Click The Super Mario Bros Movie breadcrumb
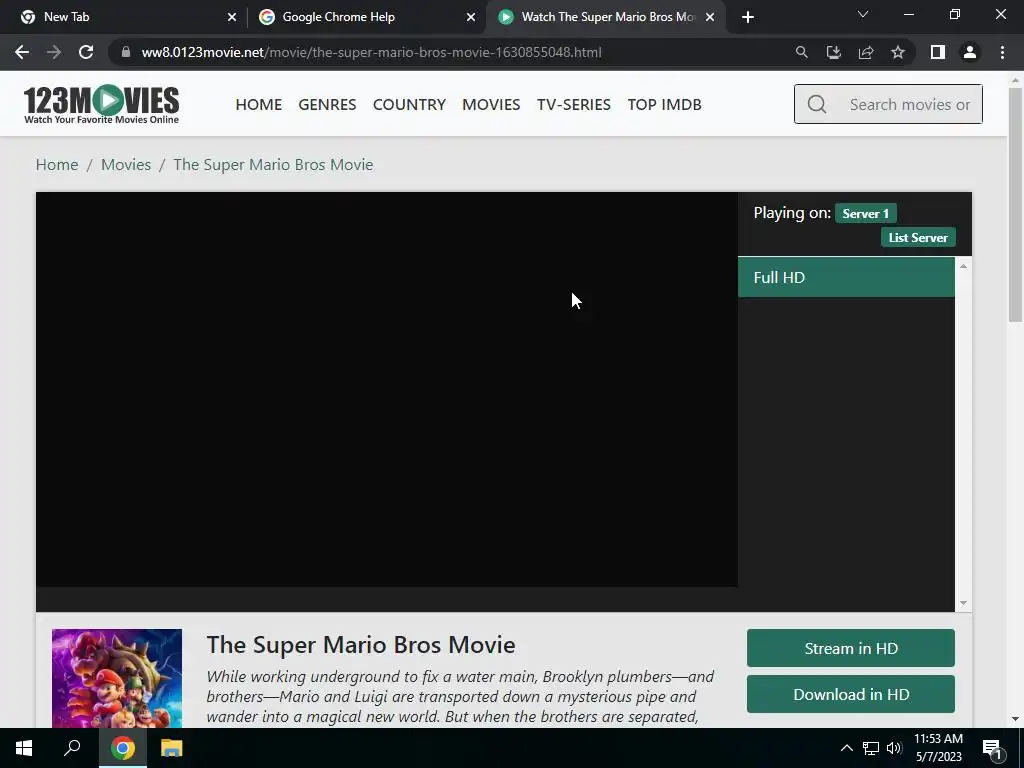 coord(274,165)
